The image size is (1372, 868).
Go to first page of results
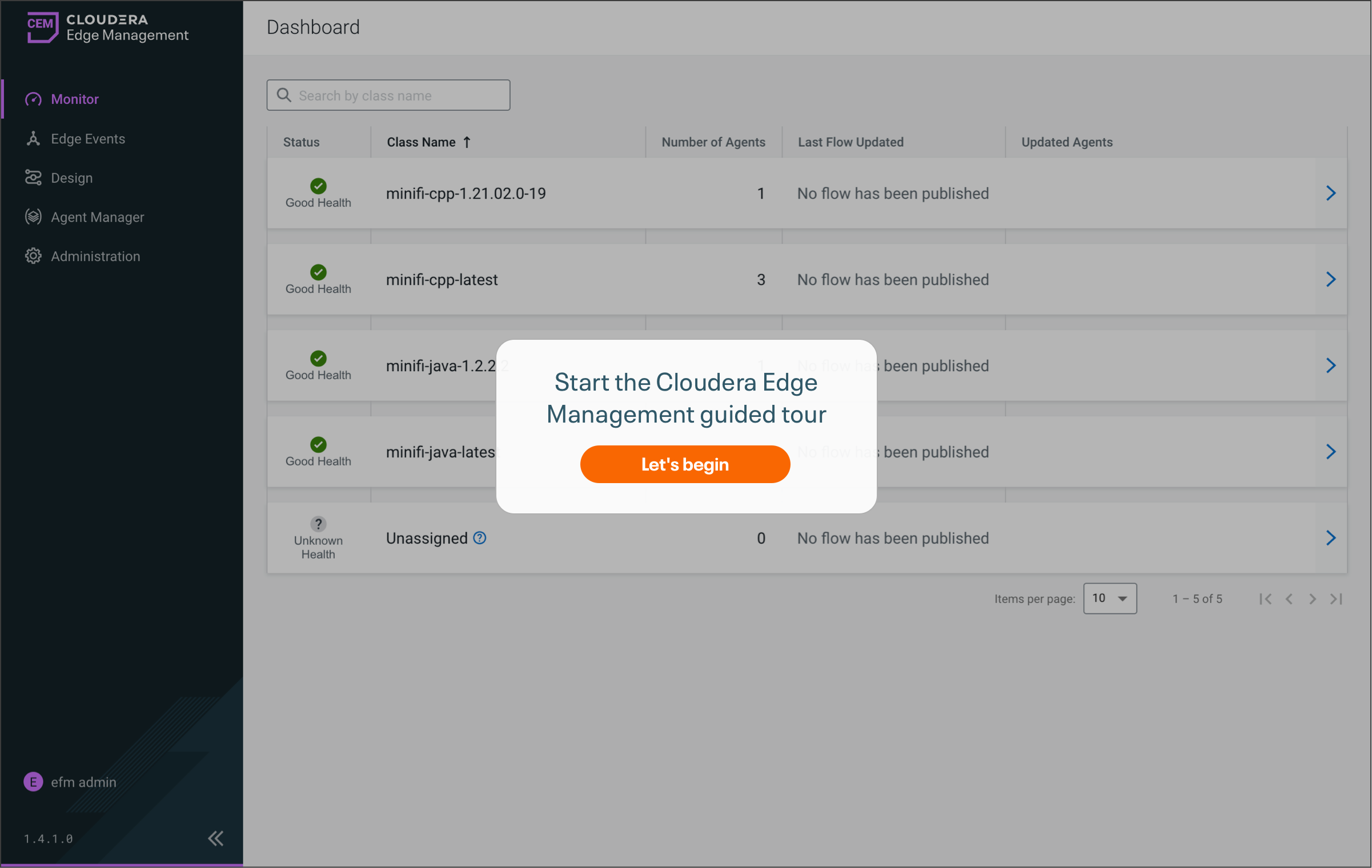click(x=1265, y=599)
